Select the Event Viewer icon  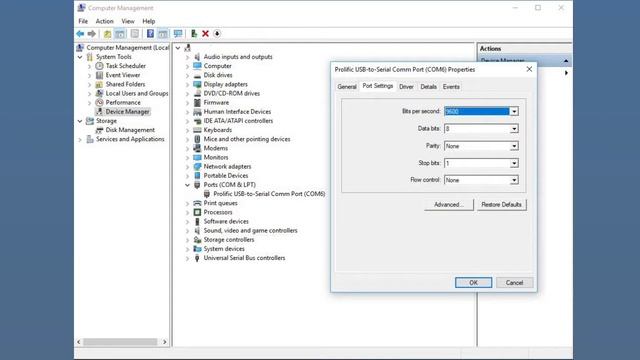coord(99,75)
